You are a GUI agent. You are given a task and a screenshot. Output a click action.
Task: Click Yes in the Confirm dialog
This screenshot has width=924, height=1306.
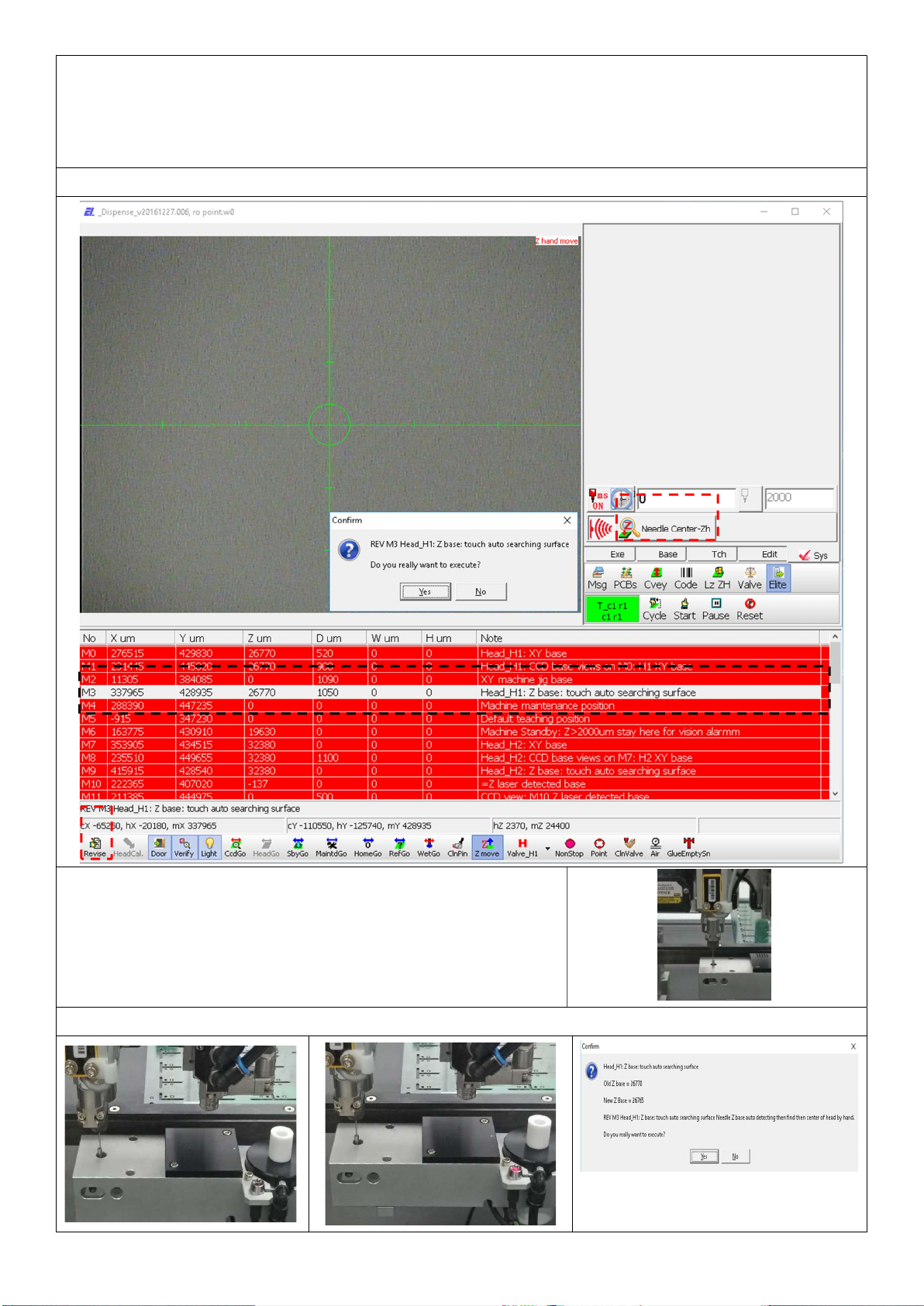pyautogui.click(x=425, y=591)
